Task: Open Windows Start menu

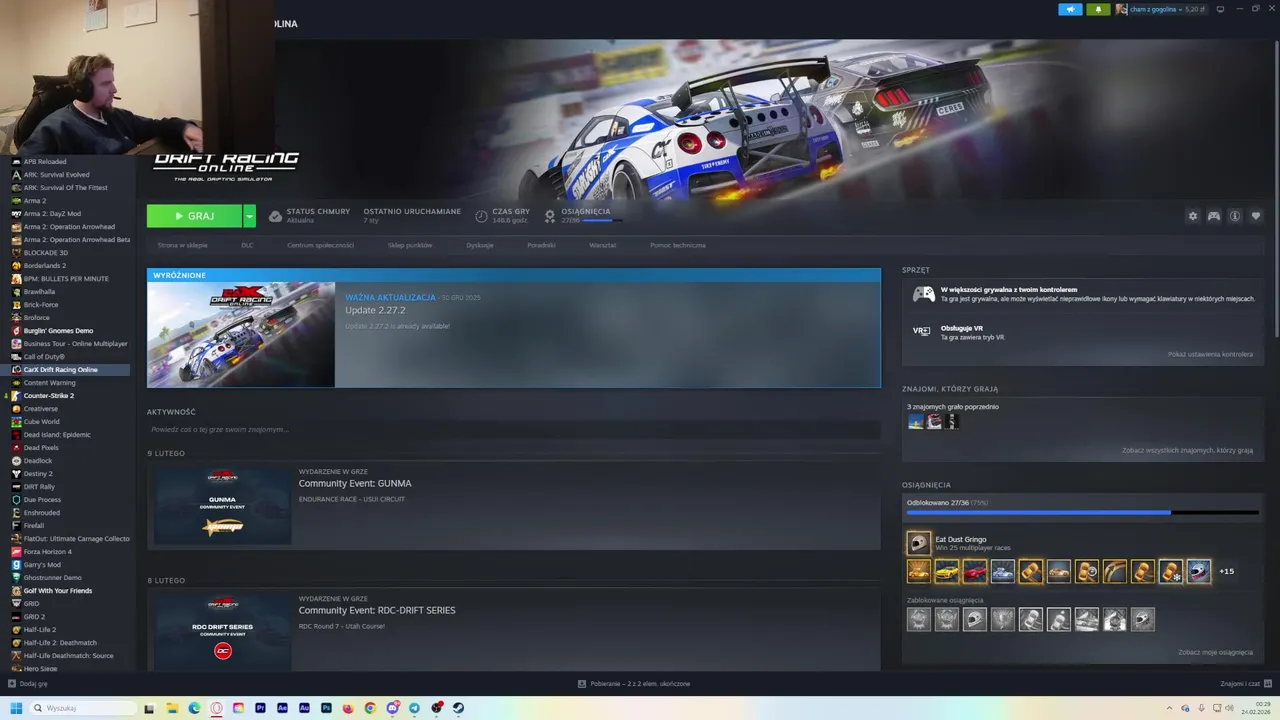Action: (x=16, y=708)
